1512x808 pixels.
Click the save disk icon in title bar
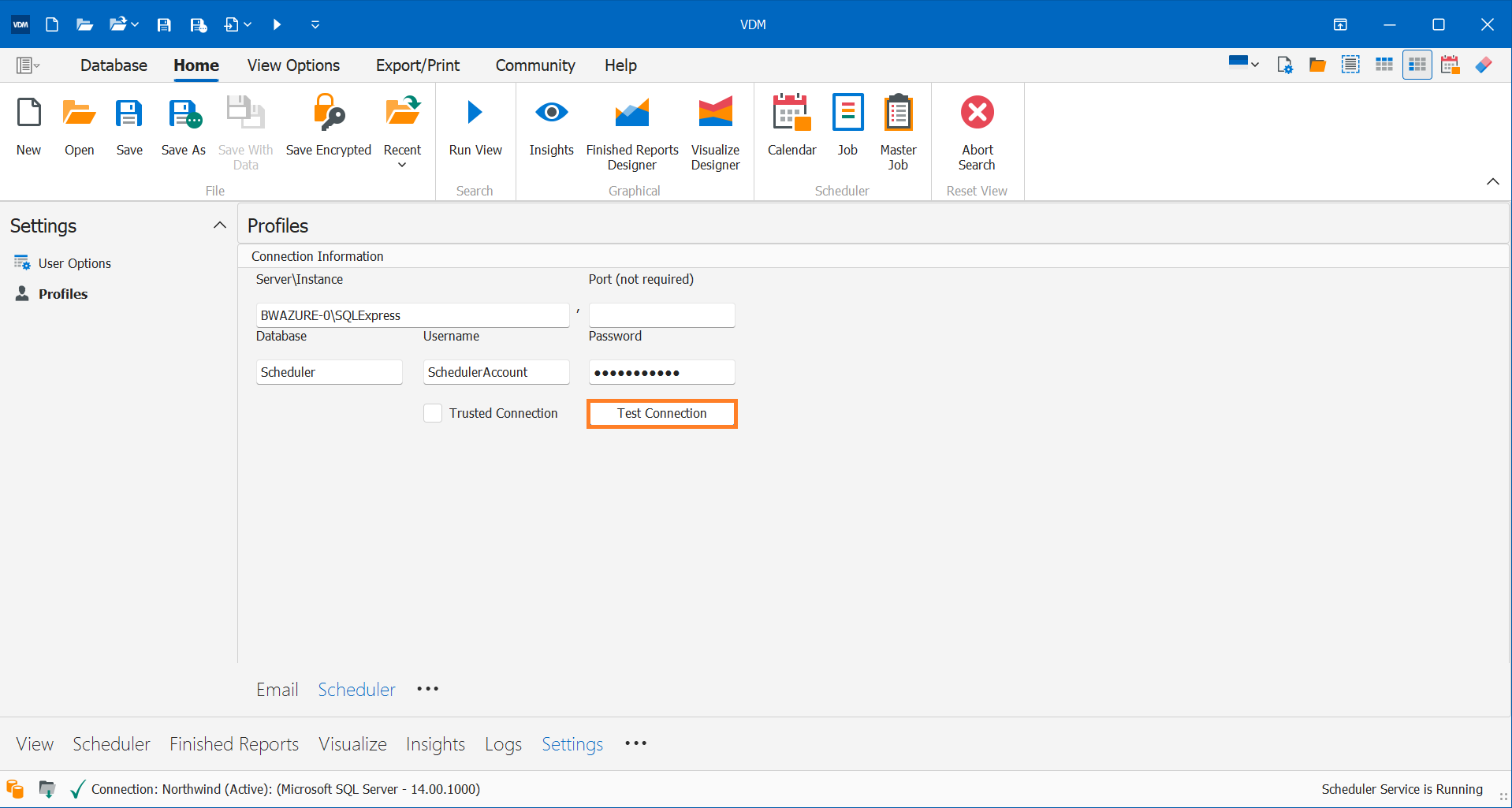coord(164,24)
